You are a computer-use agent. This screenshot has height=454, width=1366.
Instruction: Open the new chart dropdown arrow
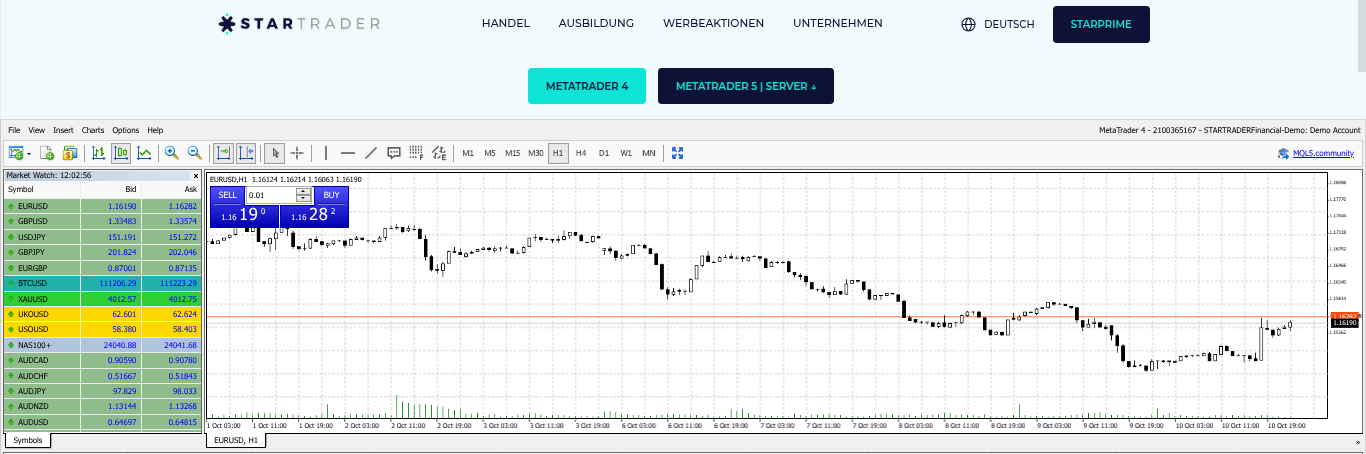coord(29,154)
